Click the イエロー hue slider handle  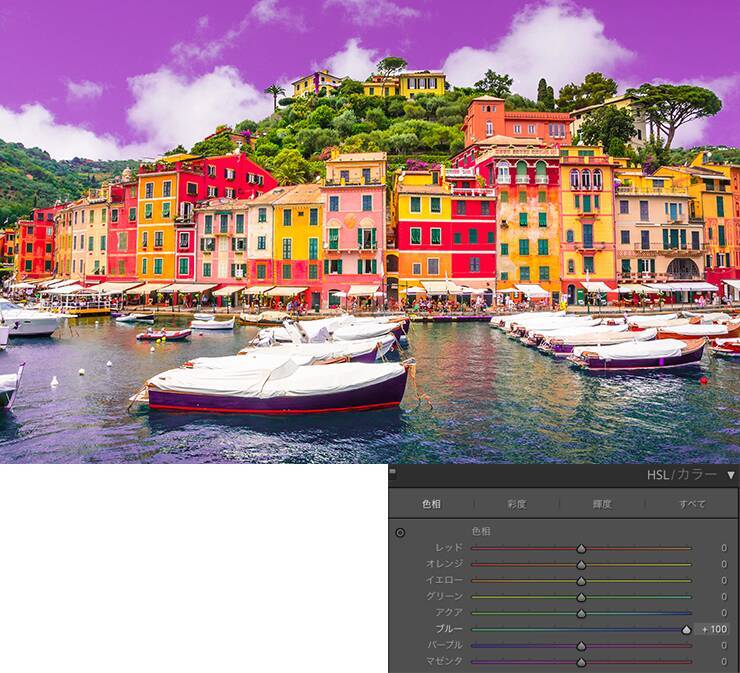[x=581, y=580]
